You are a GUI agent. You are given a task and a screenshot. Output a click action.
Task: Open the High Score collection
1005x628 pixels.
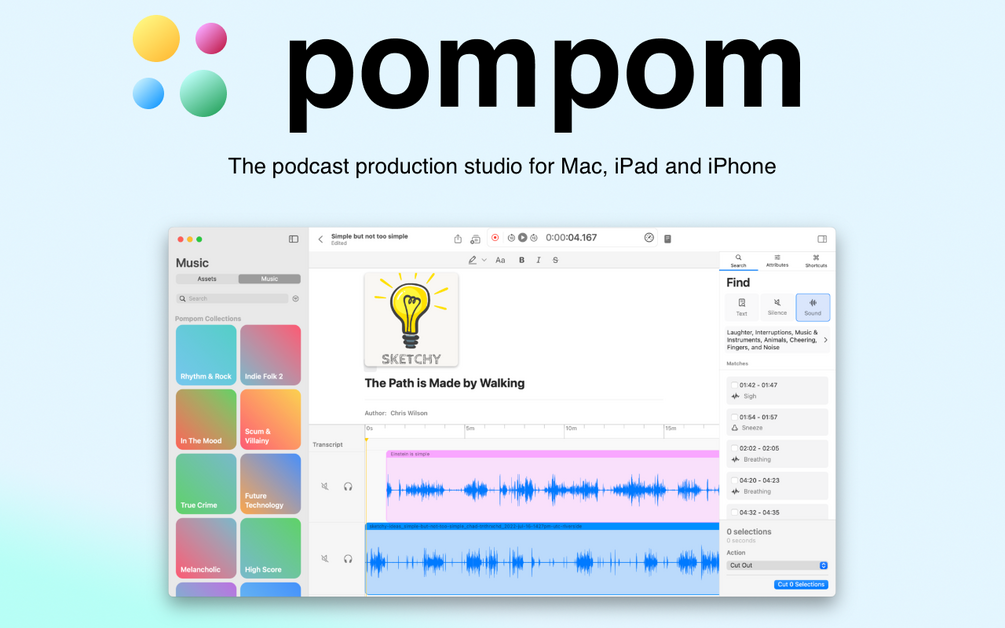tap(270, 548)
